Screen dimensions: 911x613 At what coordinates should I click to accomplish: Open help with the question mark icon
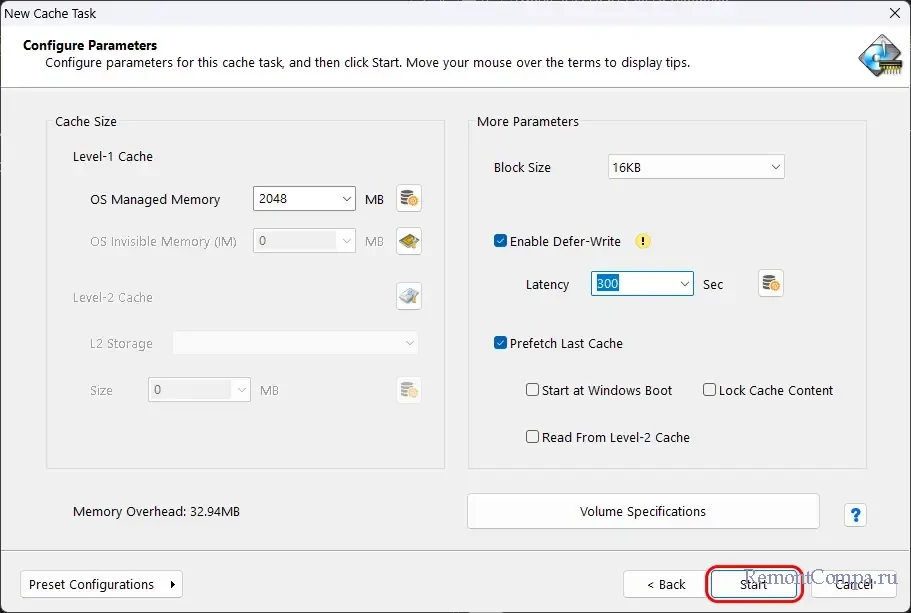(855, 515)
